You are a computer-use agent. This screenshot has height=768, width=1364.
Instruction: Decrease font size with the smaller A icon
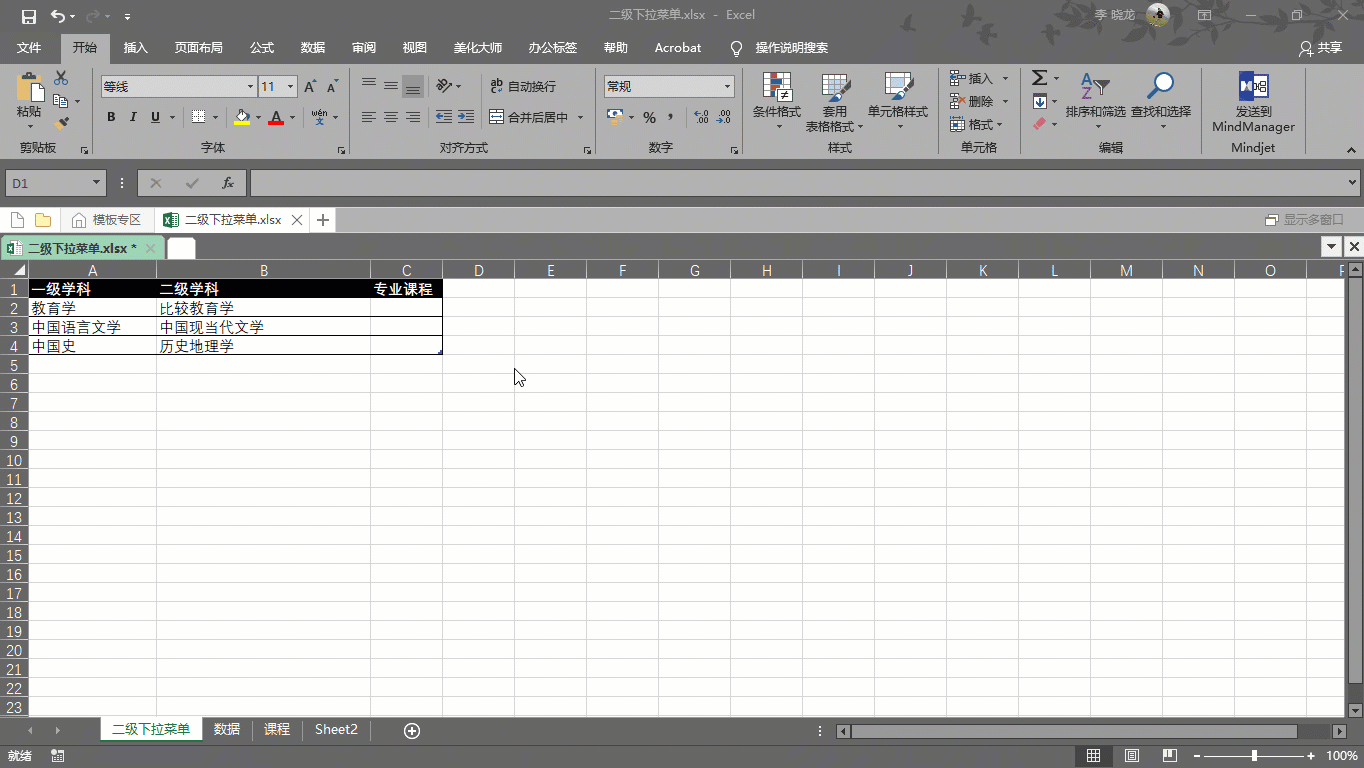tap(332, 87)
